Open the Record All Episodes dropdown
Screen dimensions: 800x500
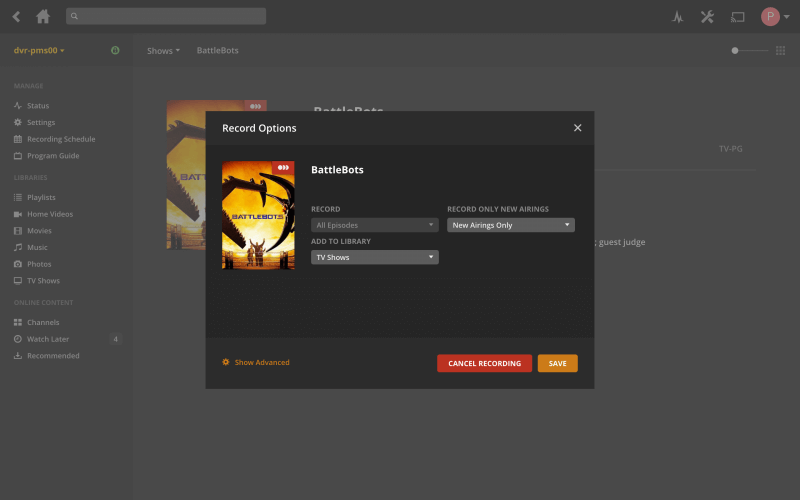point(374,225)
